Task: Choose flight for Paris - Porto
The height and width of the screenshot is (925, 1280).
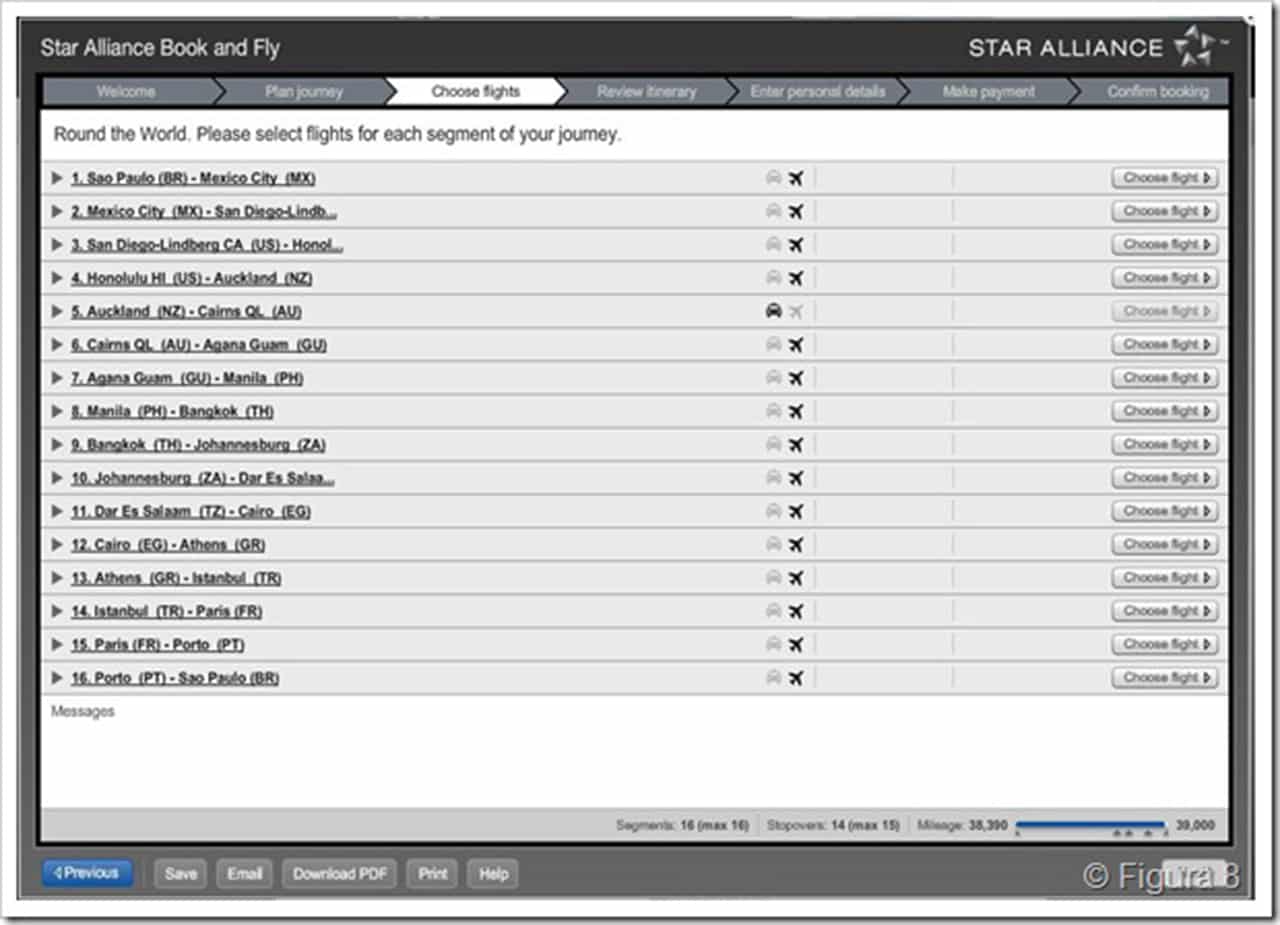Action: 1165,645
